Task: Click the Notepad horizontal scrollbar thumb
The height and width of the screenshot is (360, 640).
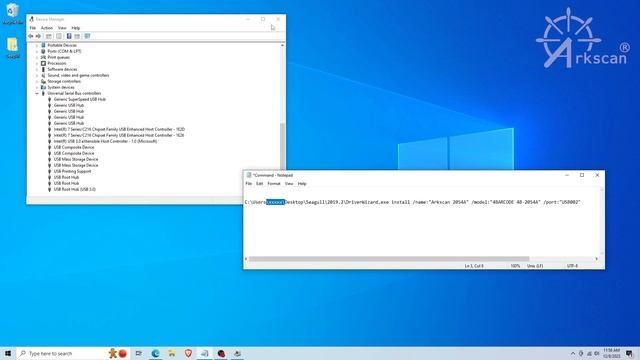Action: [389, 259]
